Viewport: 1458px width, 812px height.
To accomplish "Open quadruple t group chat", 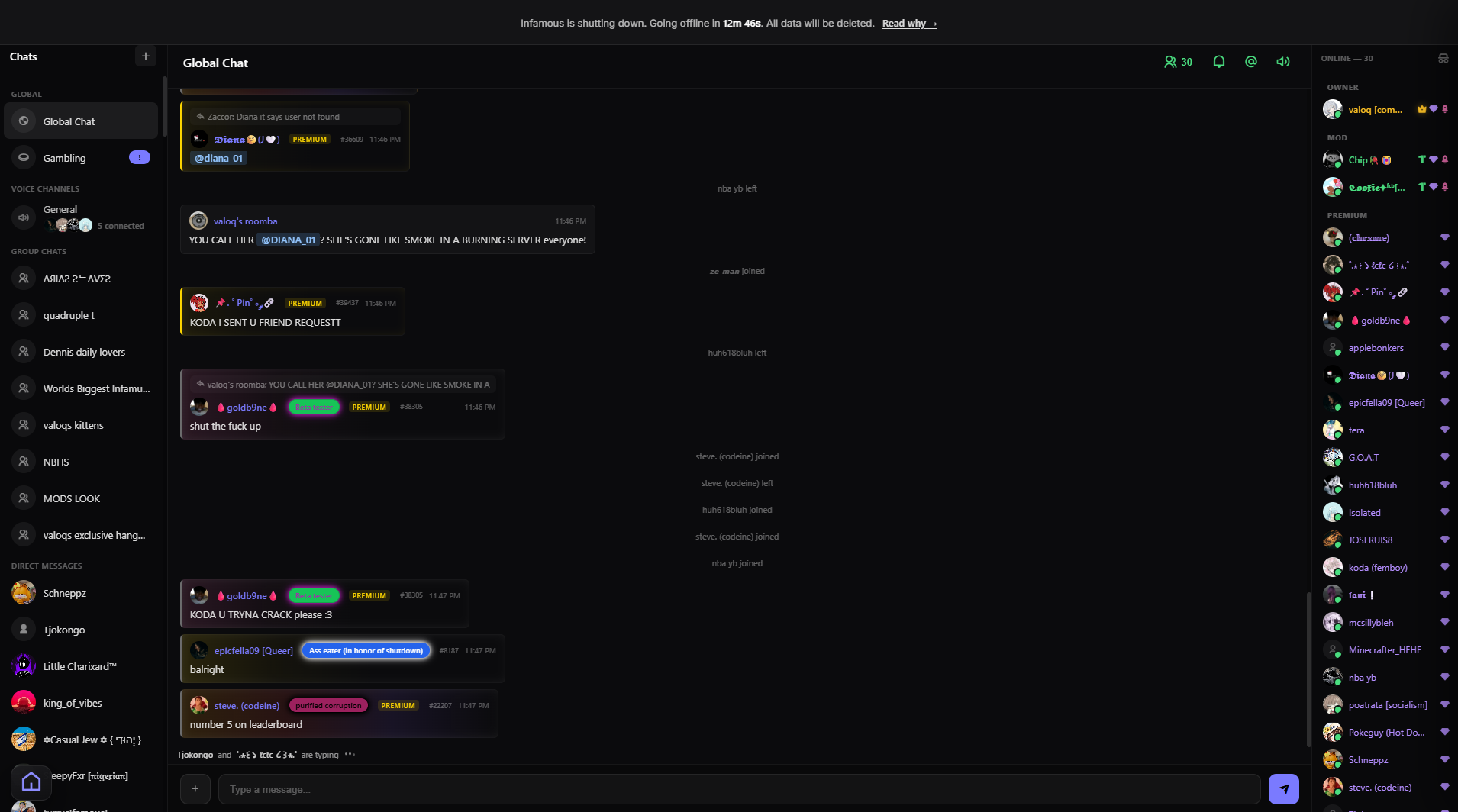I will coord(81,315).
